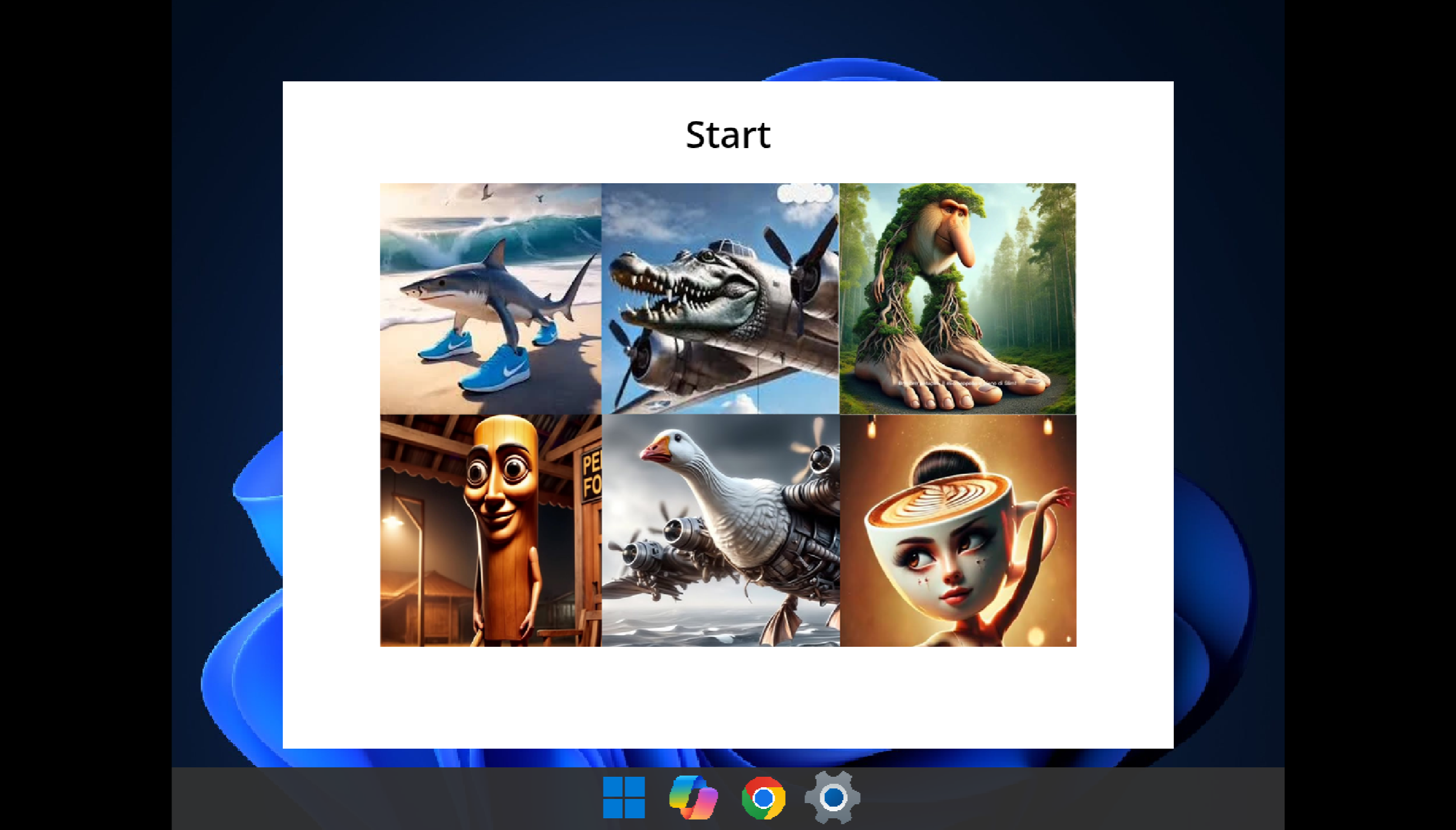Launch Copilot from the taskbar
This screenshot has width=1456, height=830.
pos(694,797)
